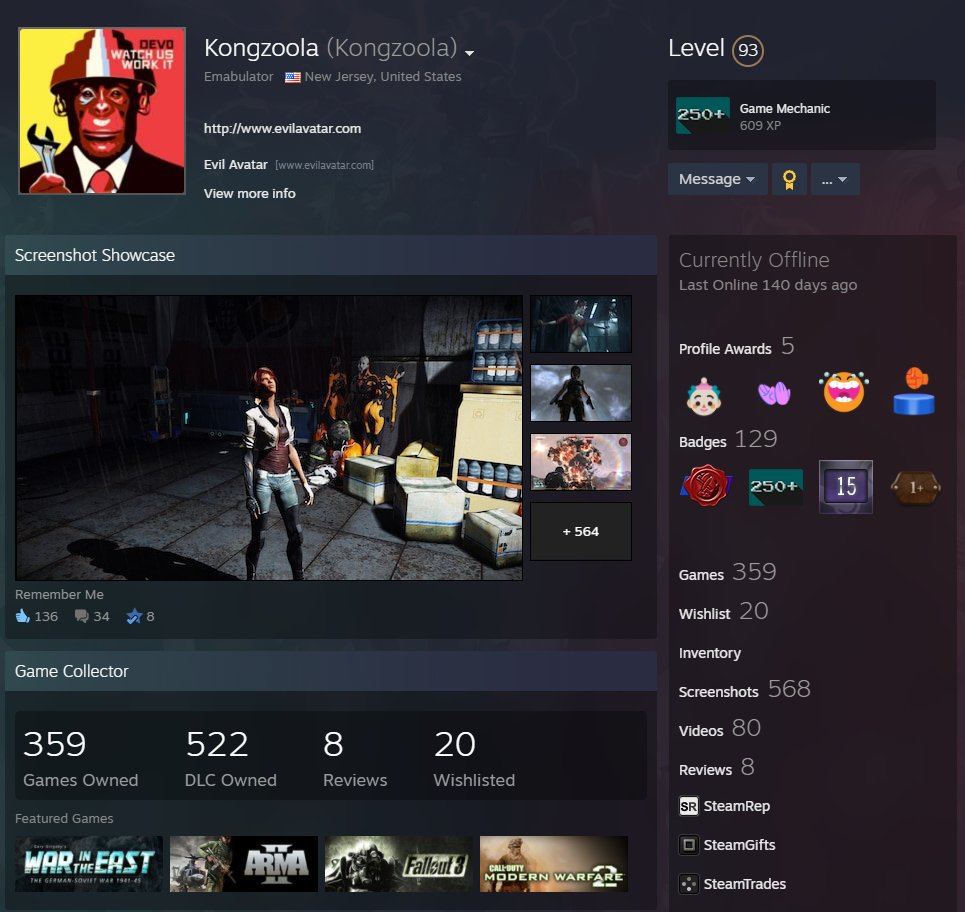Open the Screenshots 568 link
The height and width of the screenshot is (912, 965).
745,690
